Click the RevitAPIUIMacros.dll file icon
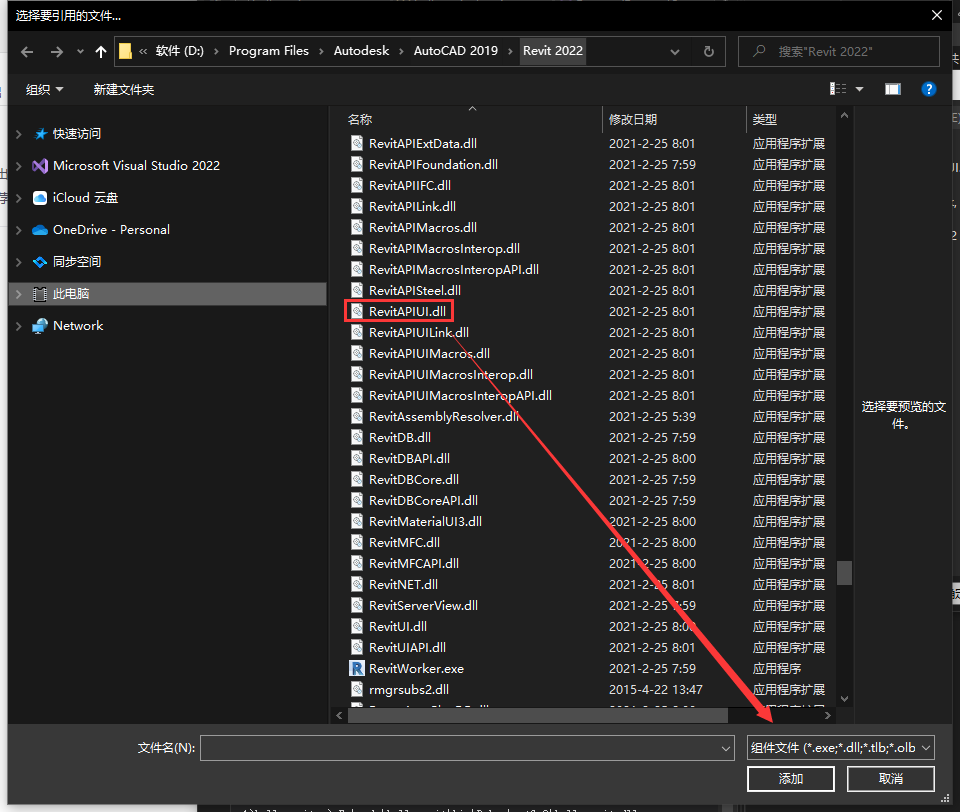960x812 pixels. click(357, 353)
